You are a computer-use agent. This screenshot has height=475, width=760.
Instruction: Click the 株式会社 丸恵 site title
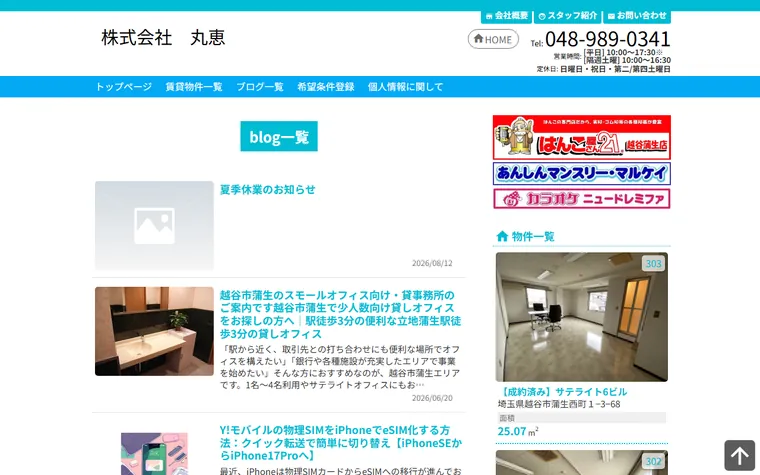(x=163, y=37)
